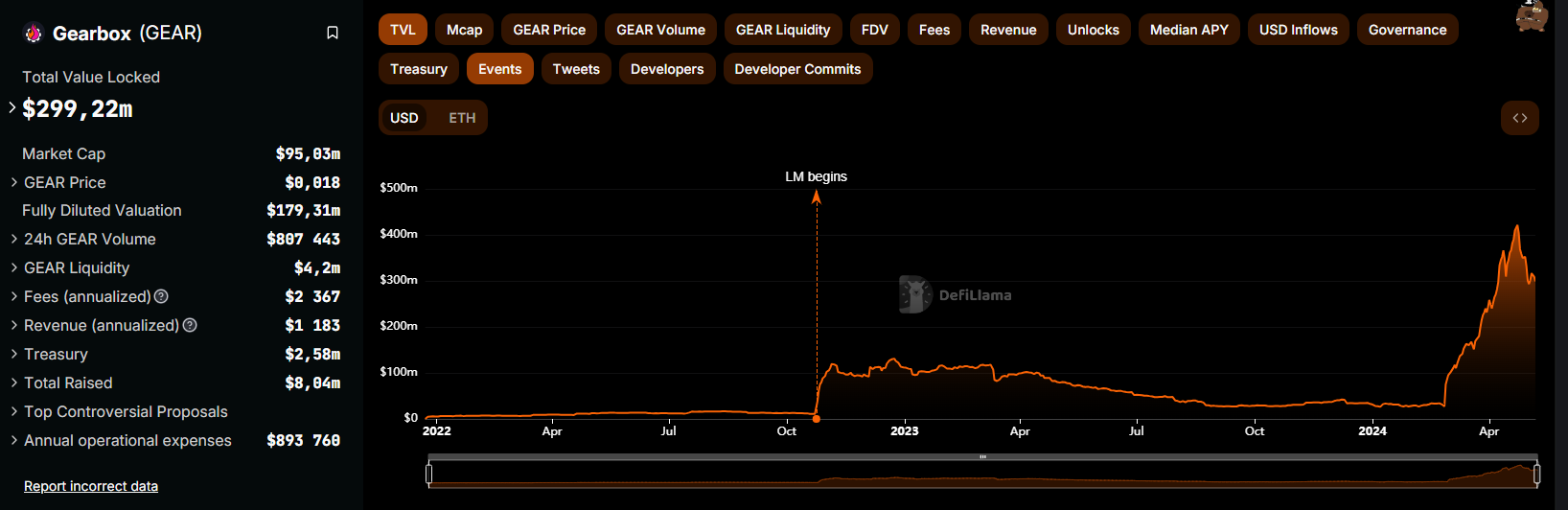Open the embed chart code icon
Screen dimensions: 1568x510
point(1519,118)
